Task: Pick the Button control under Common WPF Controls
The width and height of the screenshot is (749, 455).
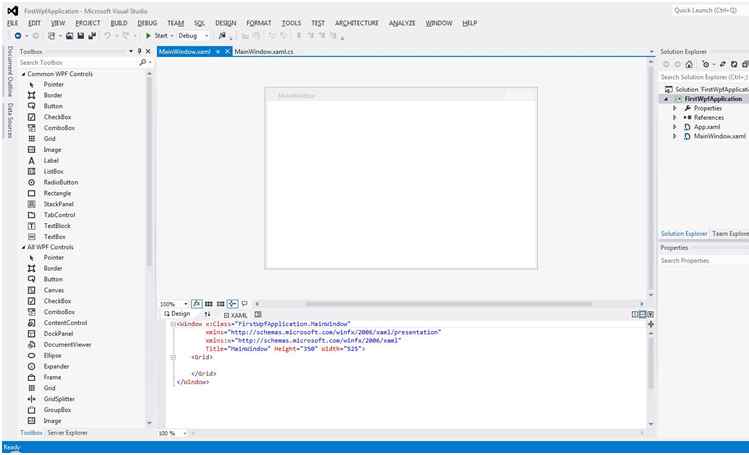Action: pyautogui.click(x=53, y=106)
